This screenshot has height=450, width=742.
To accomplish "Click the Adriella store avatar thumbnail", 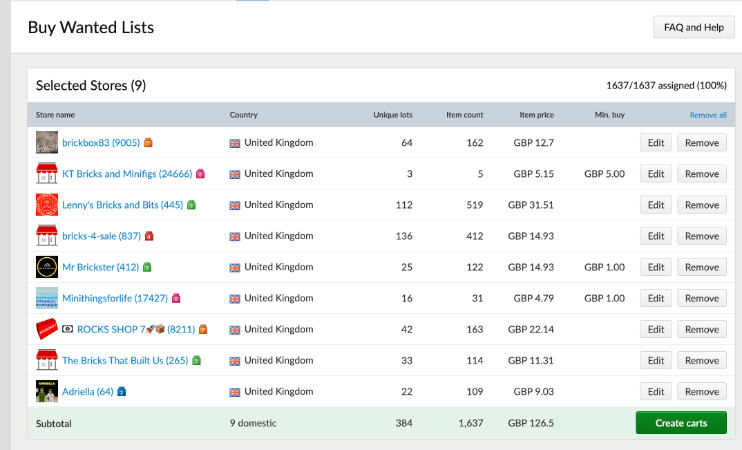I will pyautogui.click(x=47, y=391).
